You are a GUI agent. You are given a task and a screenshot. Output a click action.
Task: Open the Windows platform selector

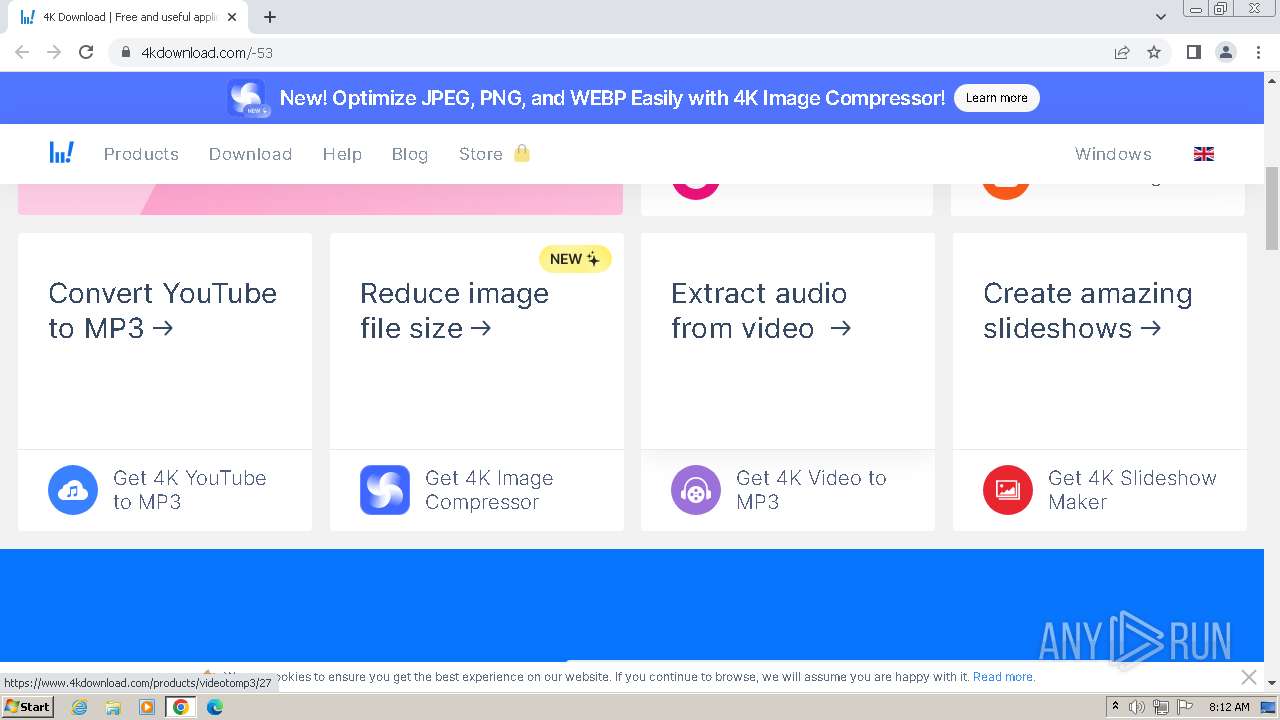pyautogui.click(x=1113, y=154)
